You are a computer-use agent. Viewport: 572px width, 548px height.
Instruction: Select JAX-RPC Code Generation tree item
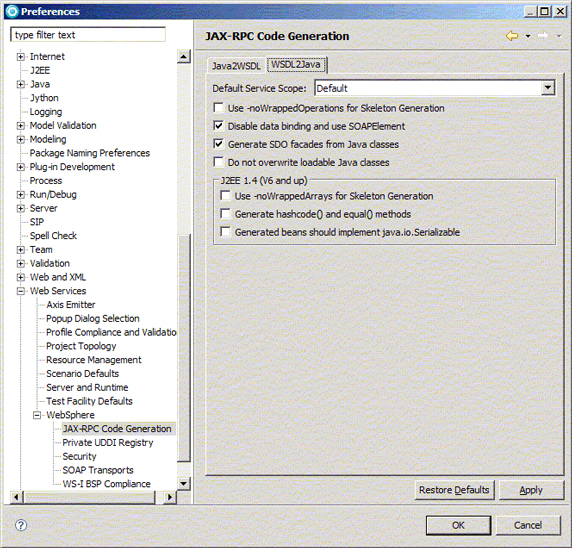tap(117, 429)
